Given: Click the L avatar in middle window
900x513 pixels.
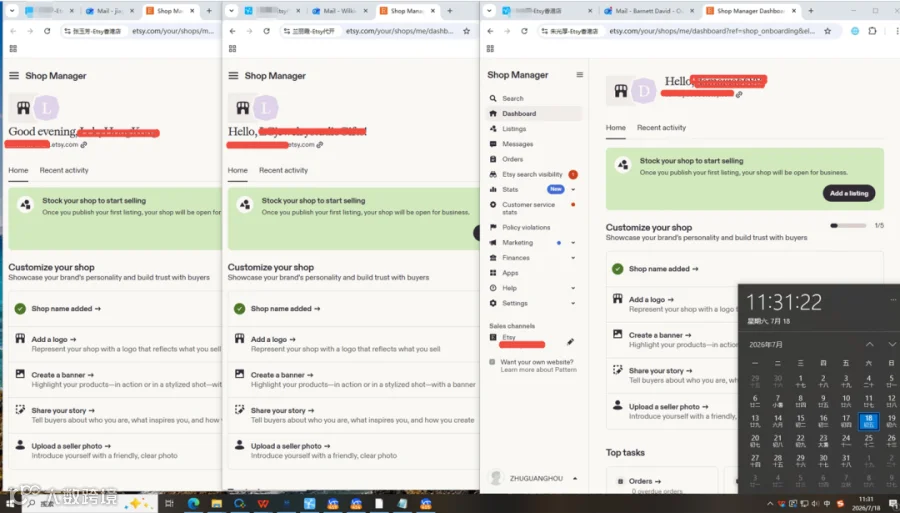Looking at the screenshot, I should pyautogui.click(x=265, y=107).
